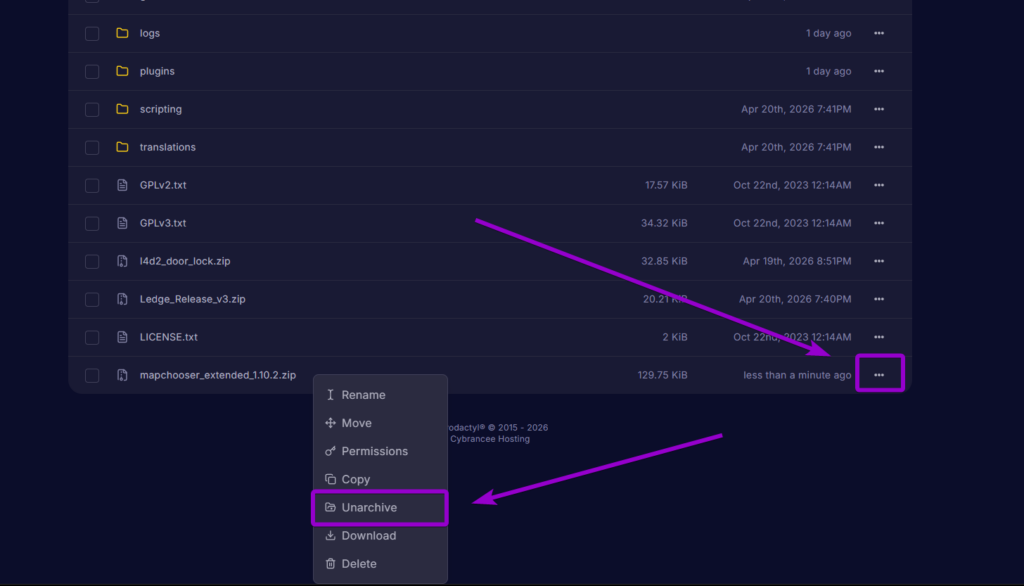Click the Unarchive icon next to Unarchive label
This screenshot has height=586, width=1024.
pyautogui.click(x=331, y=507)
